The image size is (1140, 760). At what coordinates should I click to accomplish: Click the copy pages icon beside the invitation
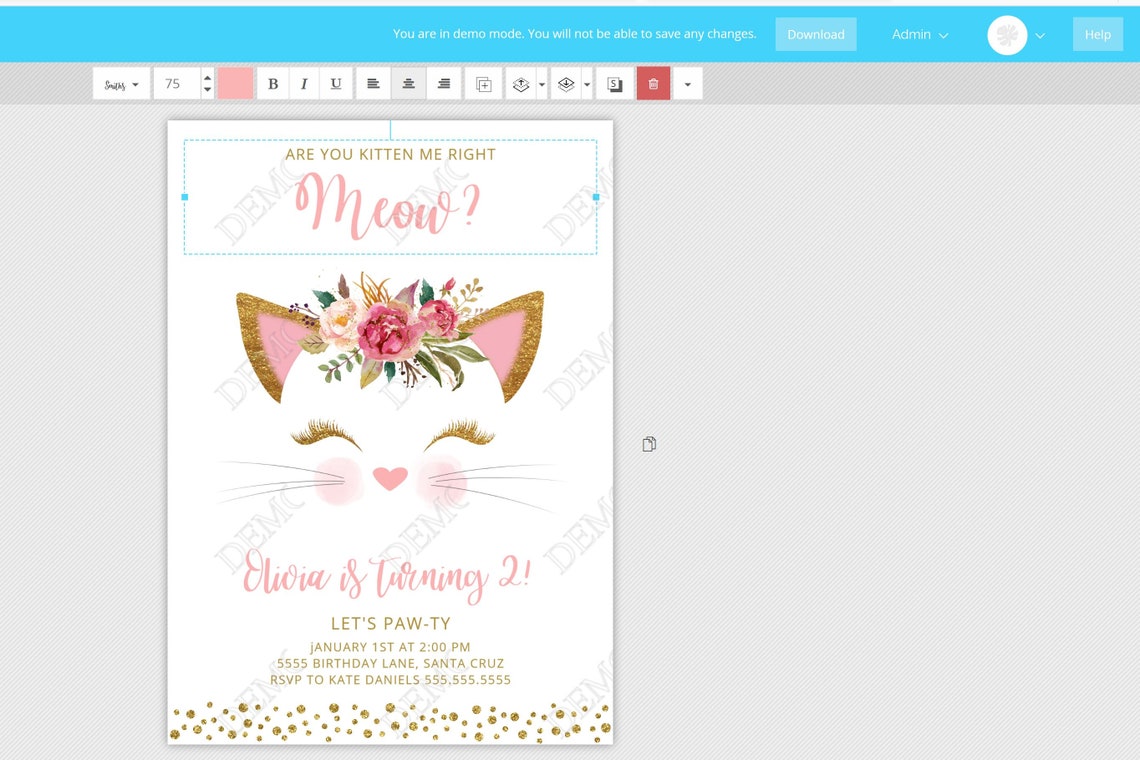[649, 444]
